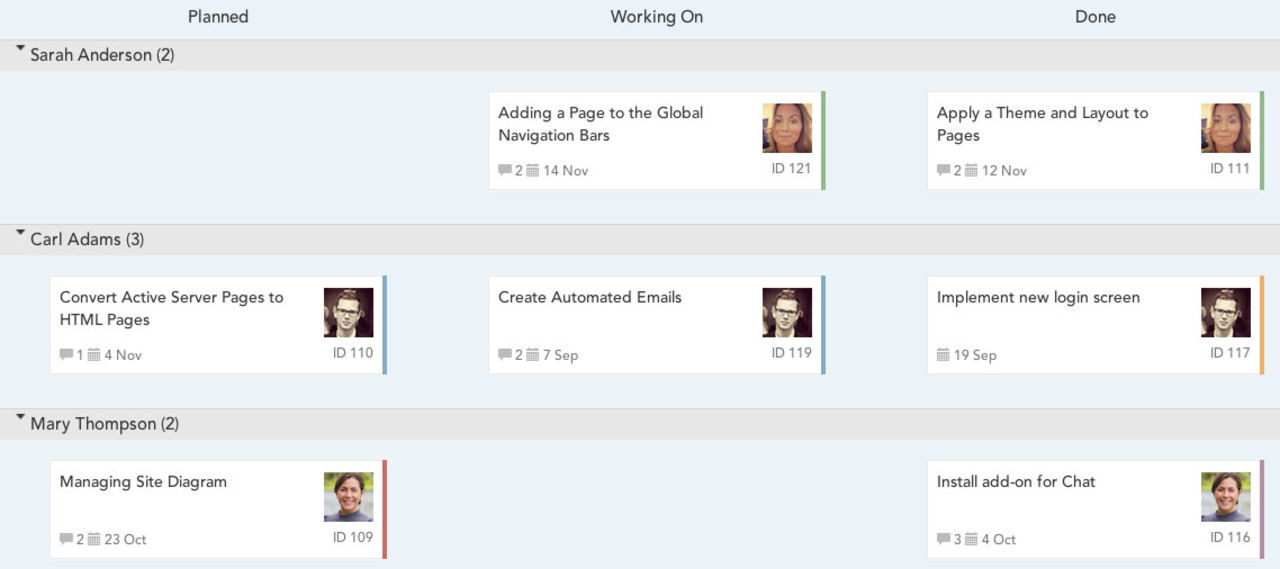Click calendar icon on Implement new login screen
1280x569 pixels.
943,355
